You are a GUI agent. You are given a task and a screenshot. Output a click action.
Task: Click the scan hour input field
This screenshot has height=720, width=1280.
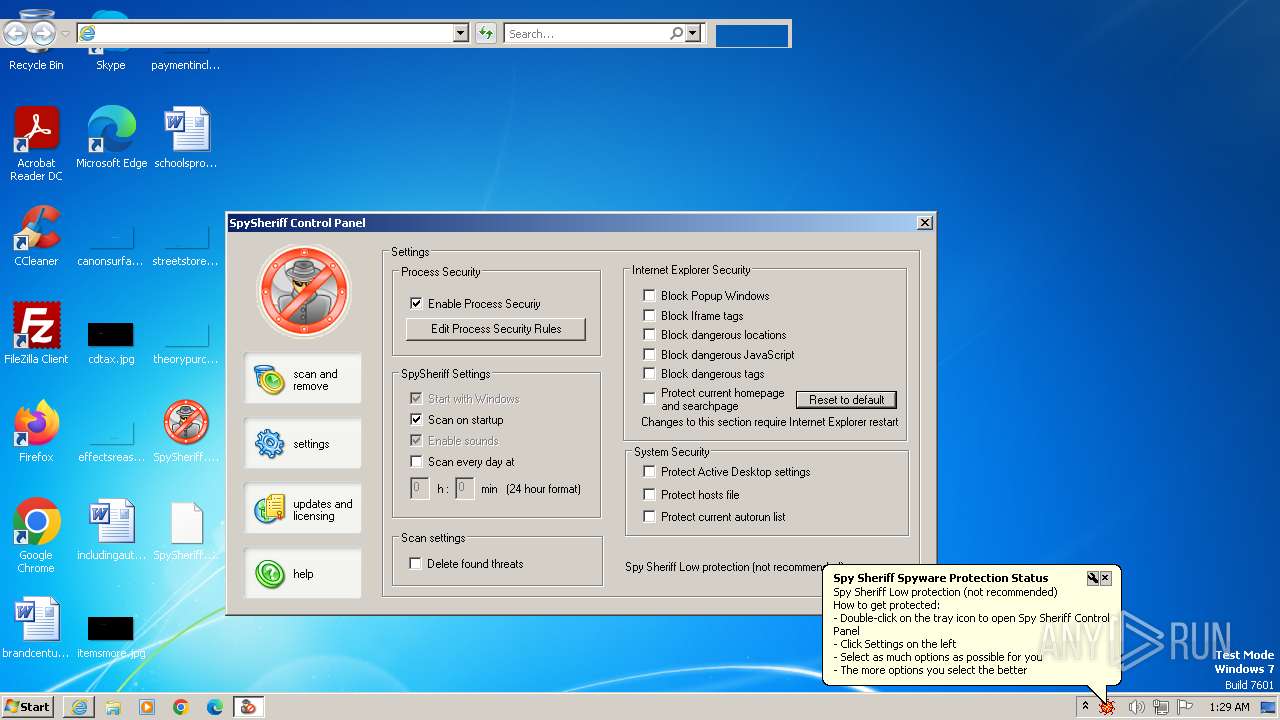tap(420, 489)
